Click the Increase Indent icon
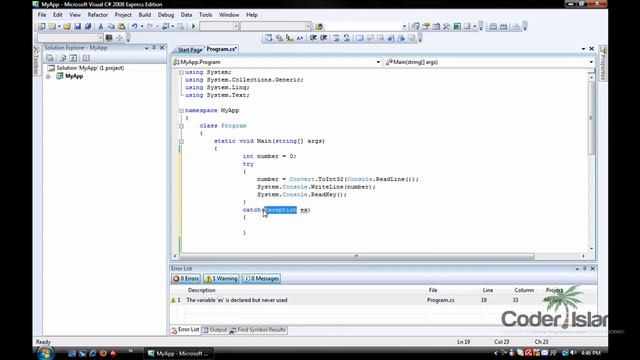The height and width of the screenshot is (360, 640). [x=324, y=38]
